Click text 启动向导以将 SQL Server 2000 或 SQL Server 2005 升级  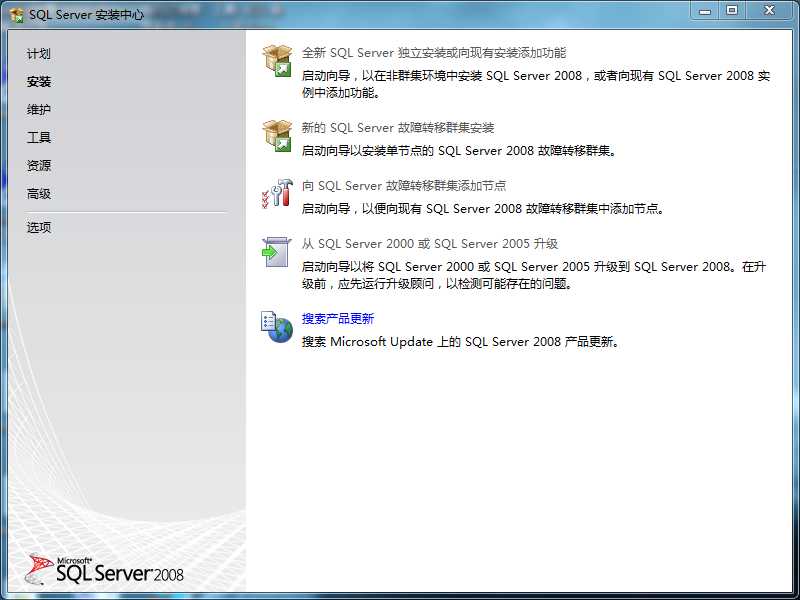[534, 275]
